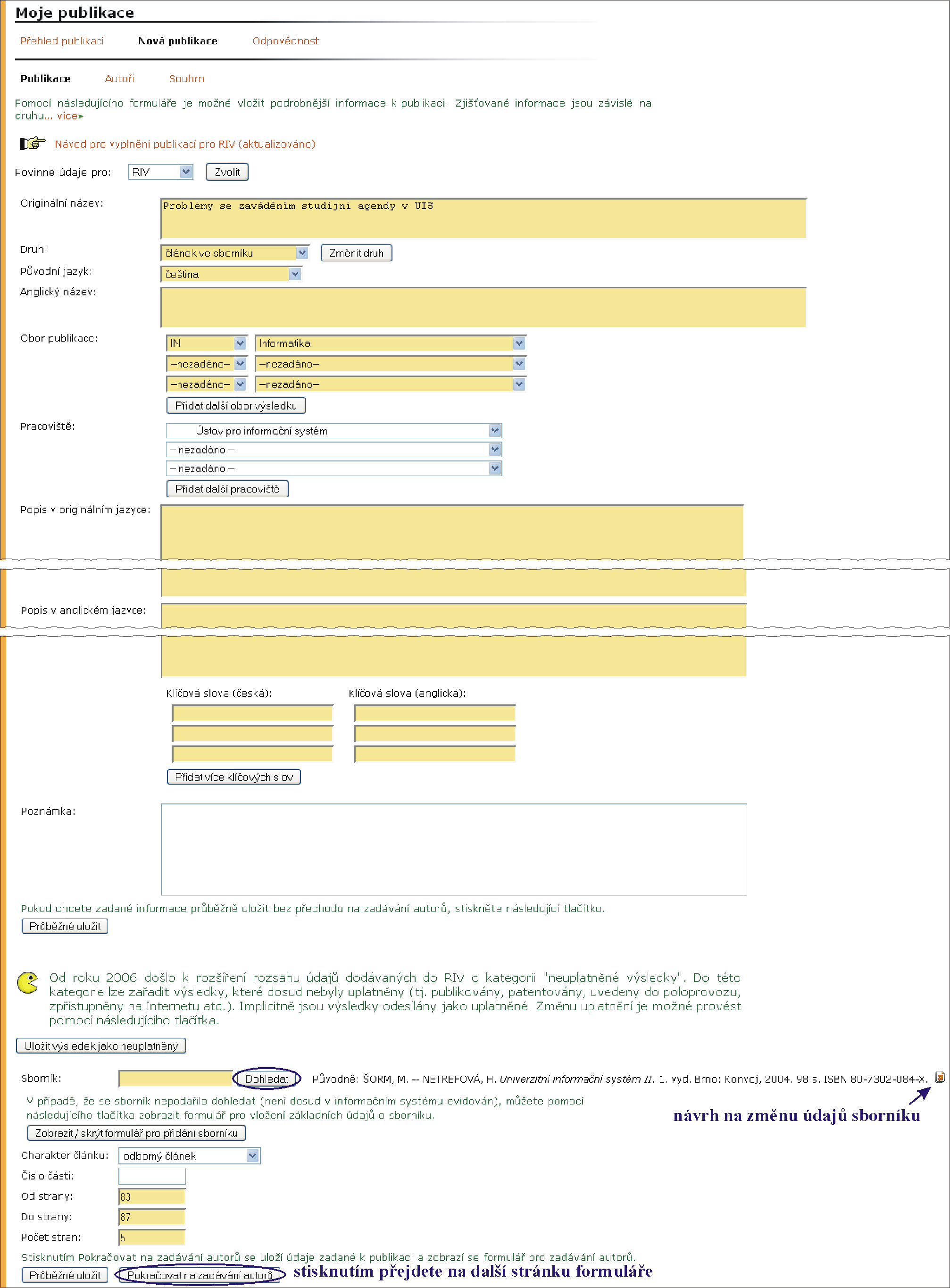
Task: Open Charakter článku odborný článek dropdown
Action: [189, 1156]
